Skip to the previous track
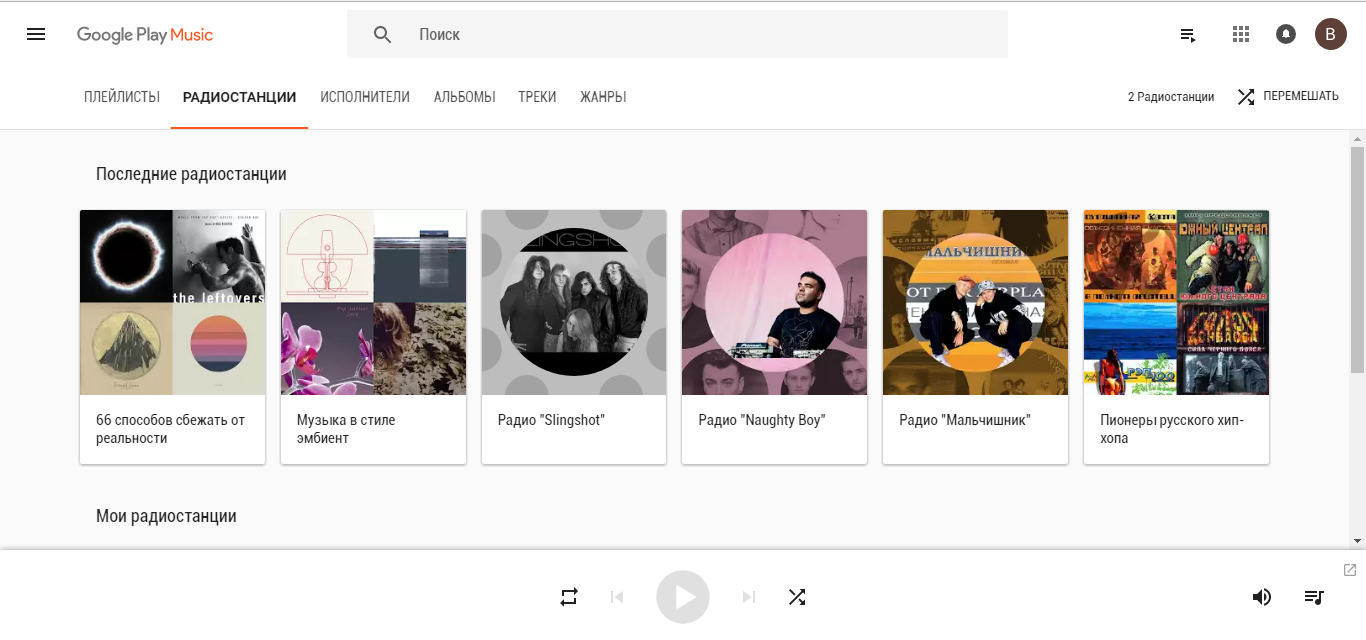This screenshot has width=1366, height=640. [617, 597]
